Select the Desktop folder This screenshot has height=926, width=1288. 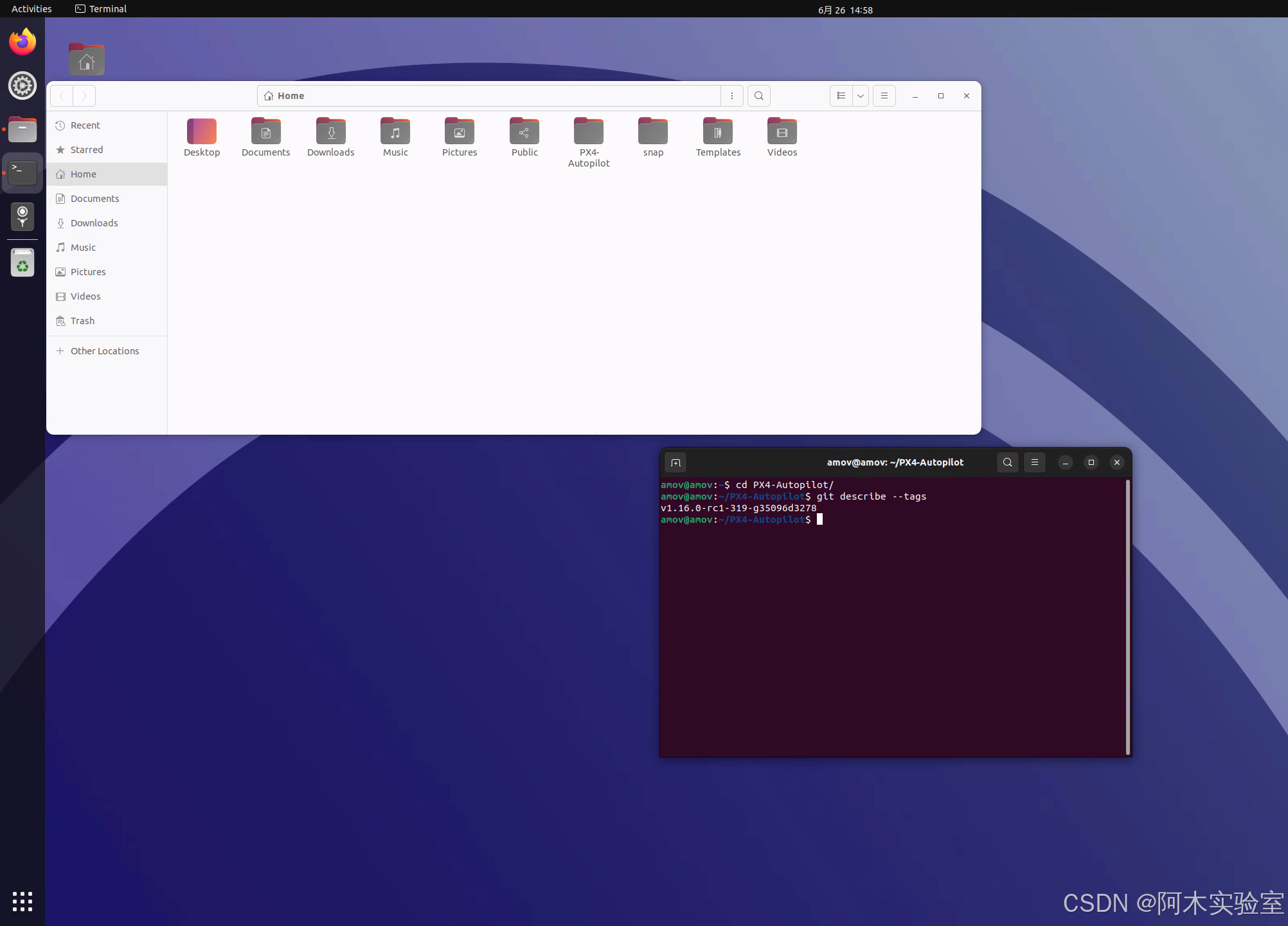coord(202,138)
